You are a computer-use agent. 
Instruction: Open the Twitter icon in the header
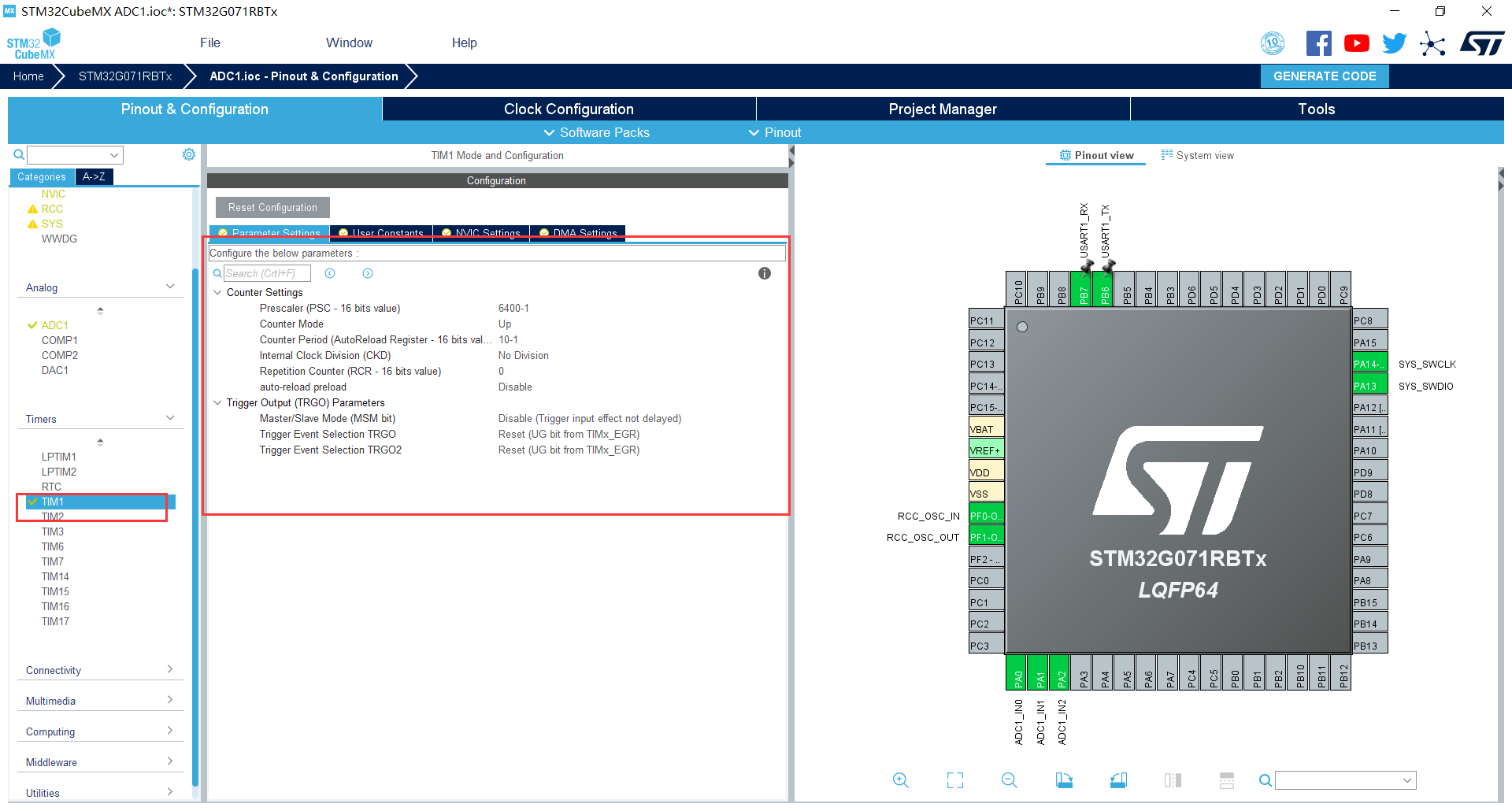(x=1394, y=43)
